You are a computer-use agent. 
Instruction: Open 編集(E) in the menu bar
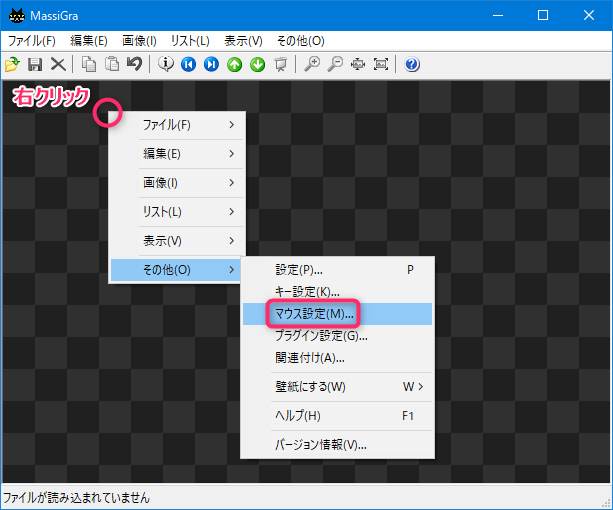pos(89,41)
